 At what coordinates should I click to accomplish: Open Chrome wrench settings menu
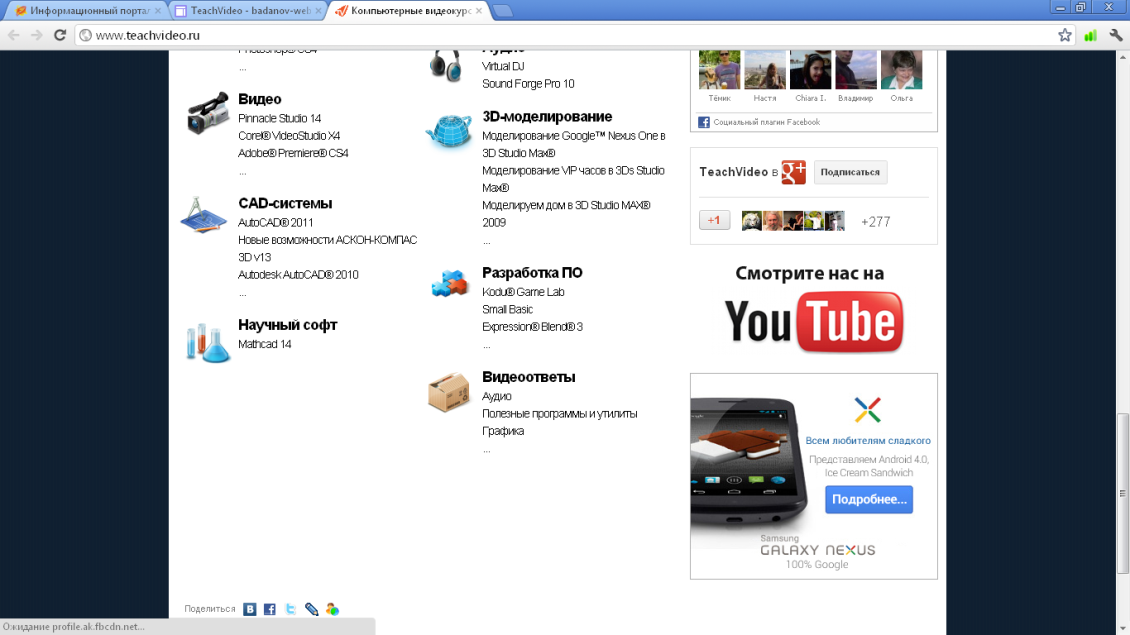pos(1116,35)
